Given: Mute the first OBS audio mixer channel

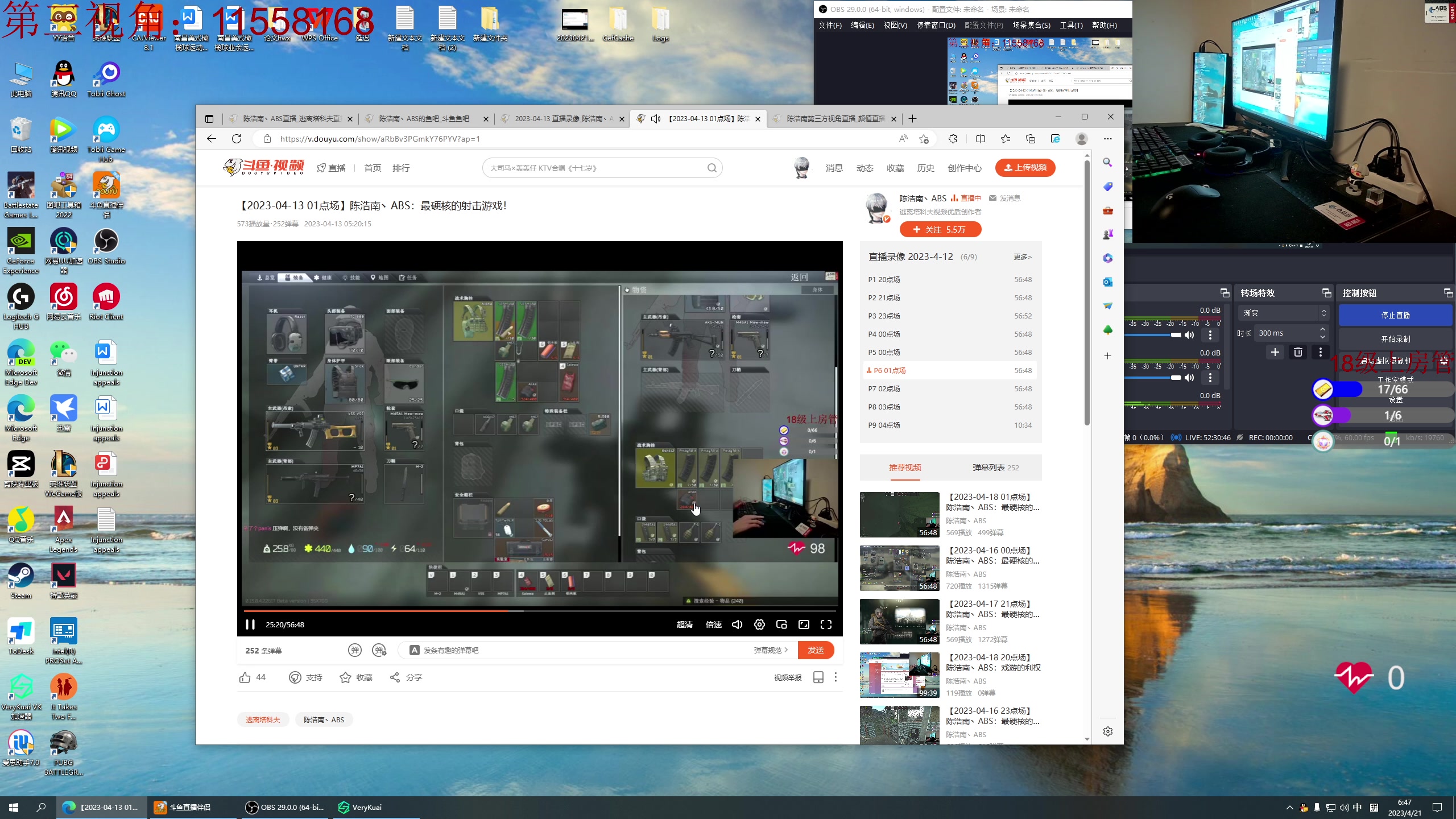Looking at the screenshot, I should pos(1189,335).
